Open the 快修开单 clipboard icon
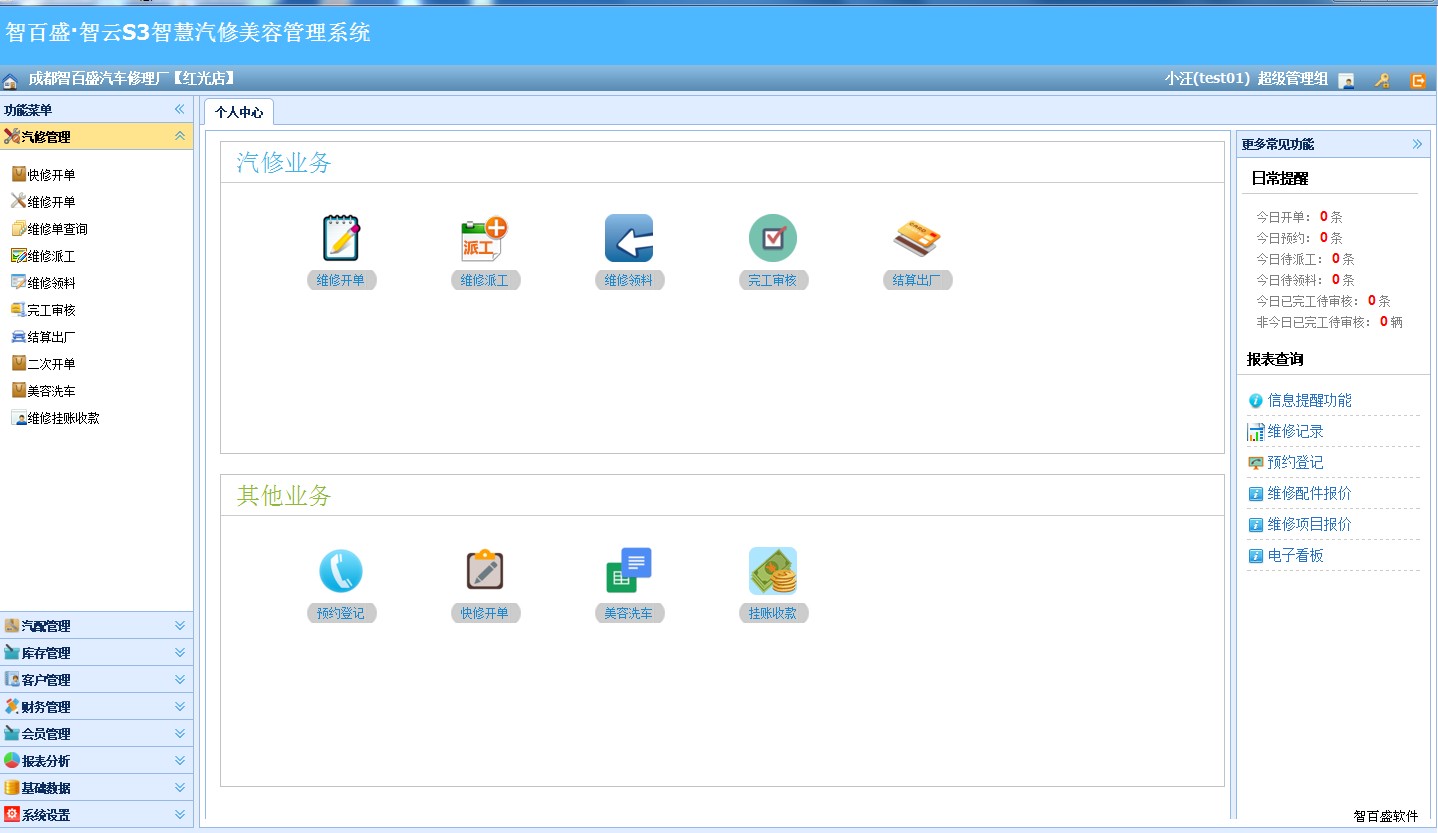This screenshot has height=833, width=1438. click(484, 571)
